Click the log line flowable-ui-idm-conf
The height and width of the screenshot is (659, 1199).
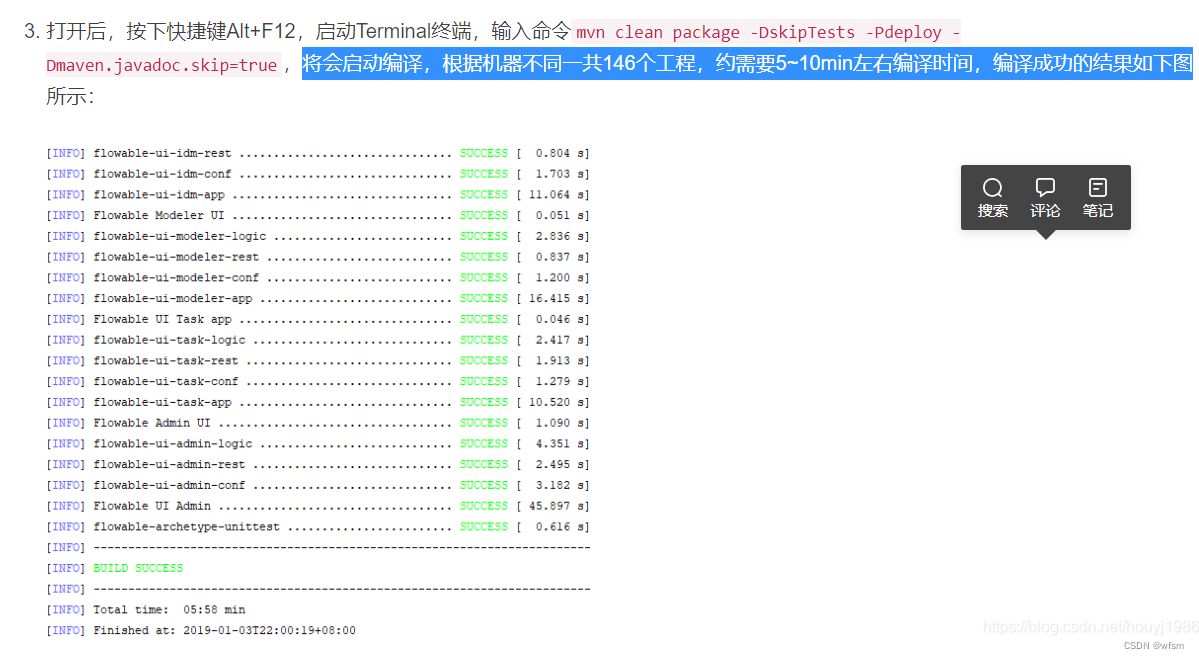tap(317, 174)
